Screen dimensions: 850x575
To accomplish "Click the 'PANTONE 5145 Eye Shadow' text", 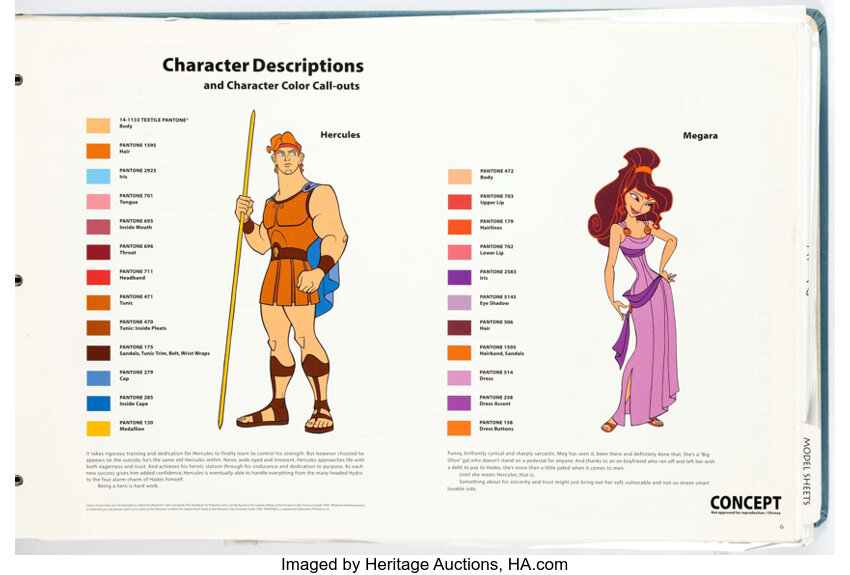I will (x=498, y=300).
